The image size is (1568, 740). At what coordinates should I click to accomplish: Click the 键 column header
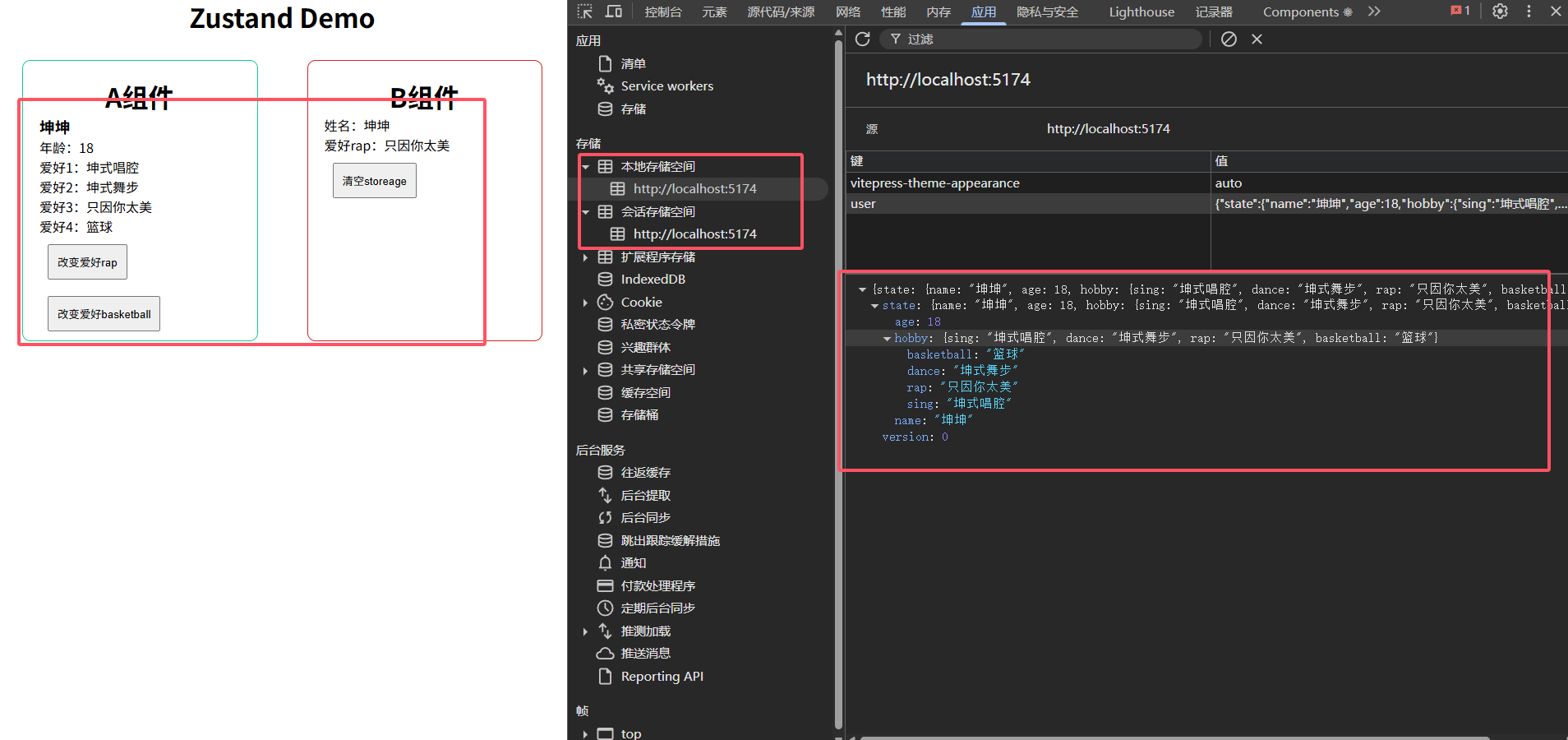click(1028, 161)
